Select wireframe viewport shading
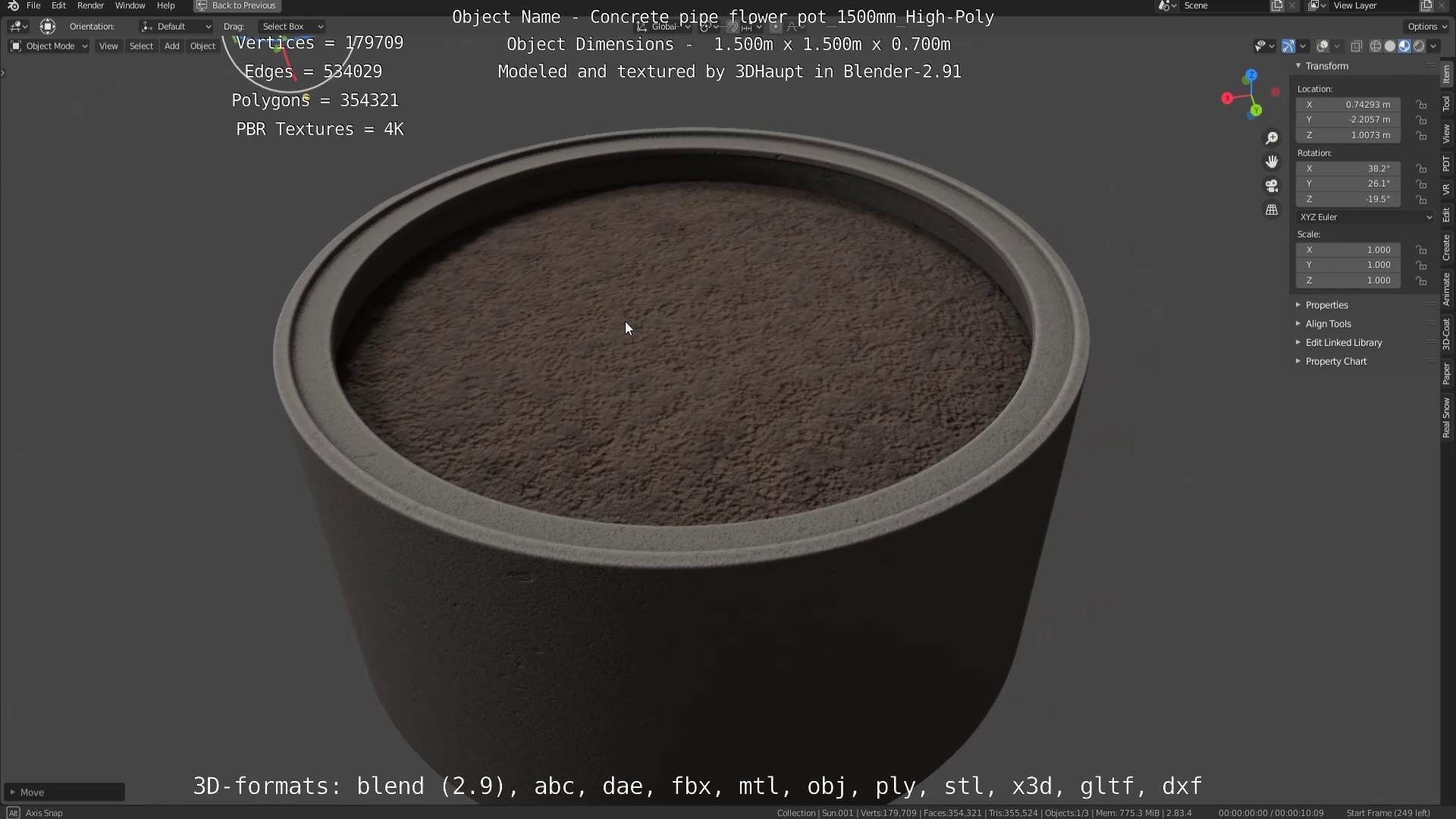Screen dimensions: 1456x819 pyautogui.click(x=1375, y=46)
